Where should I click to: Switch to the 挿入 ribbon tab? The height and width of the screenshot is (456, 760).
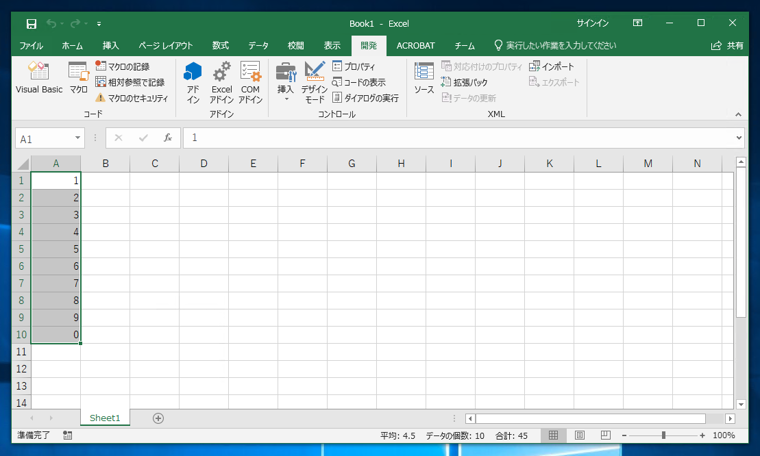point(111,46)
